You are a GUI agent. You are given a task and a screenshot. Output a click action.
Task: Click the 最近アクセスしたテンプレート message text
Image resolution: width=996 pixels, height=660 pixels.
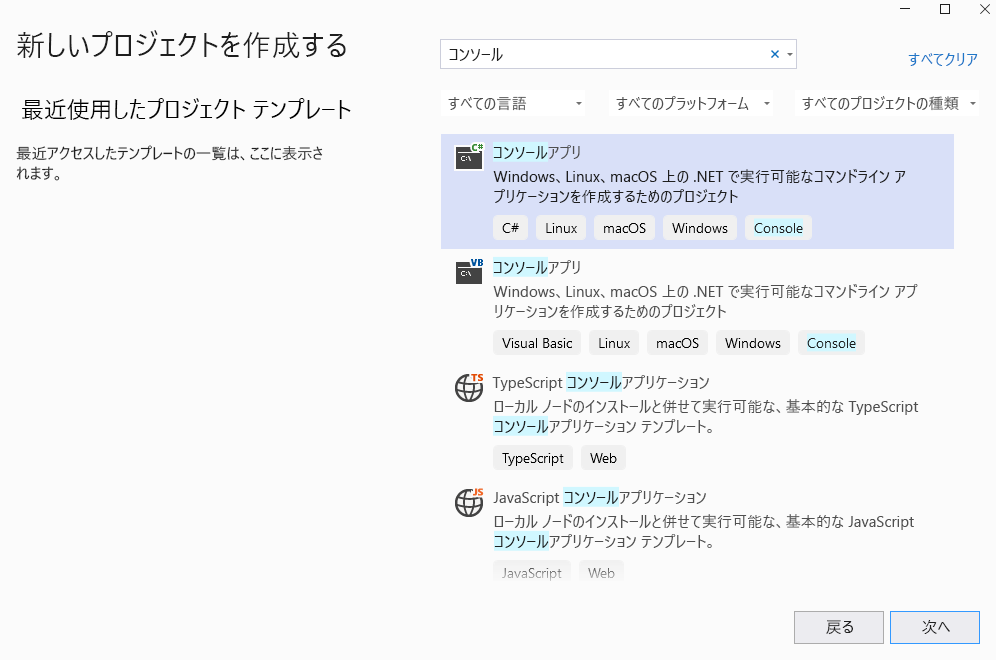click(170, 163)
